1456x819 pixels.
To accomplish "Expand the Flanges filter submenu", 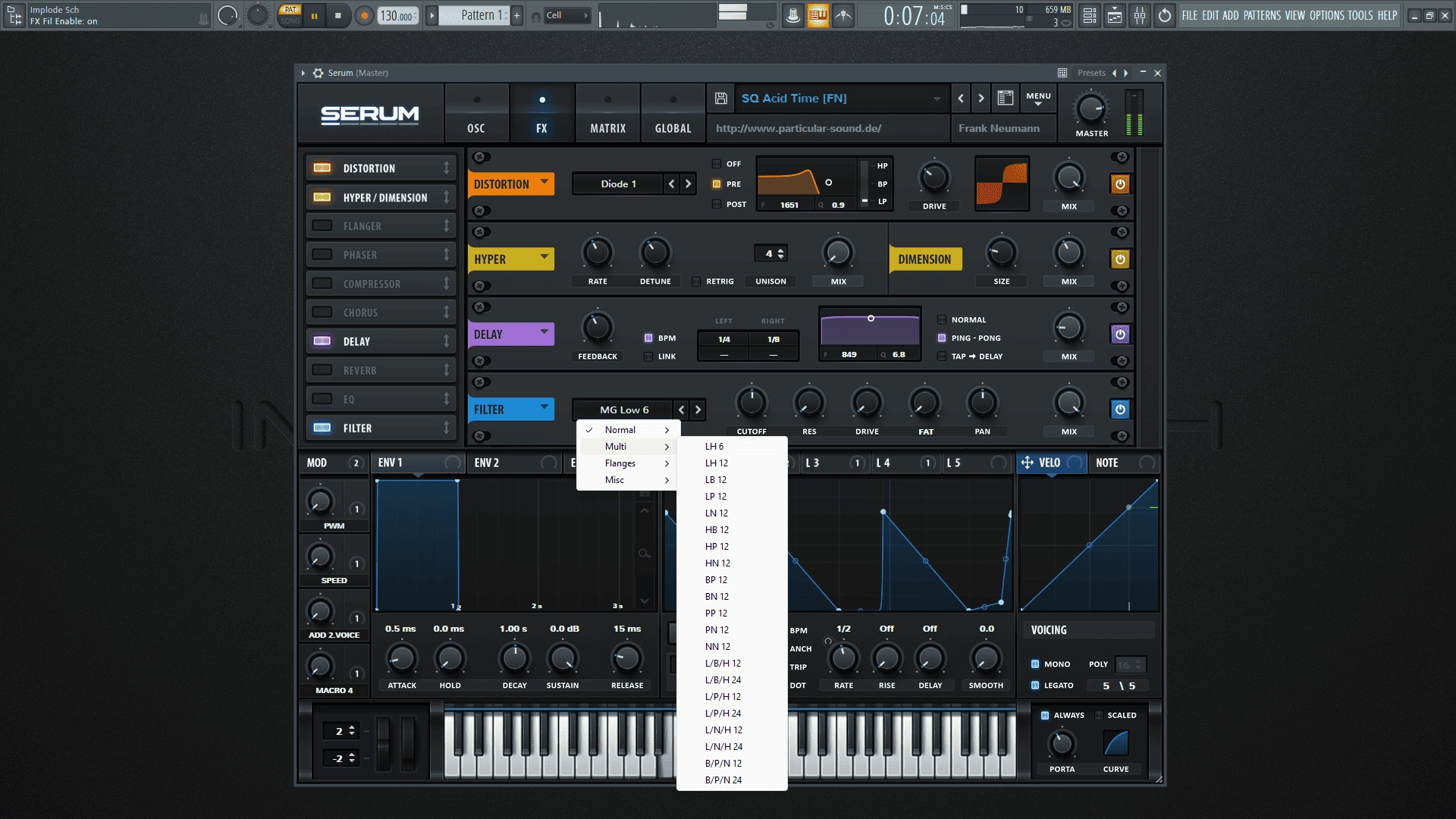I will tap(629, 463).
